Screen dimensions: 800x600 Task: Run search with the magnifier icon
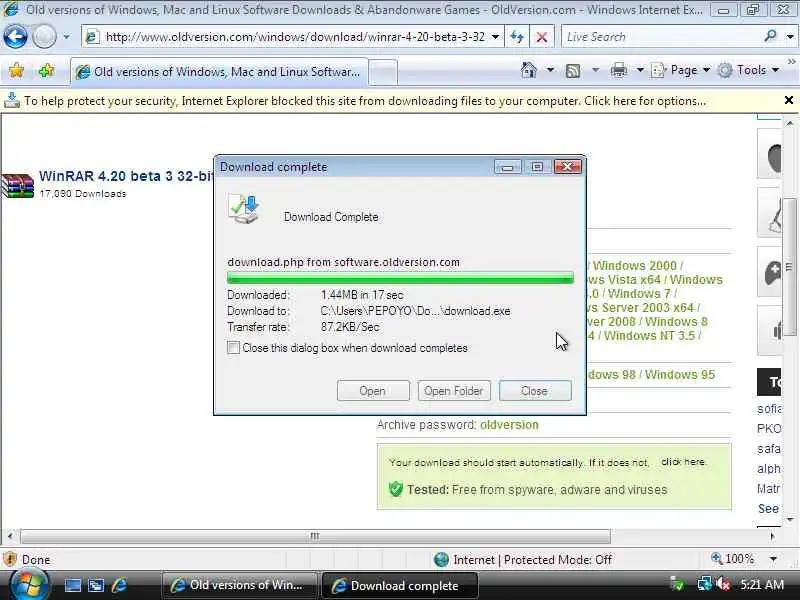771,36
